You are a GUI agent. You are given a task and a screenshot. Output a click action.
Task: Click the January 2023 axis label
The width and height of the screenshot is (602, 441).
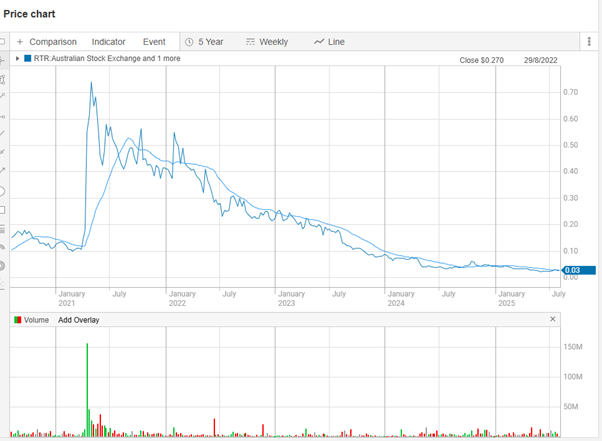[x=291, y=298]
